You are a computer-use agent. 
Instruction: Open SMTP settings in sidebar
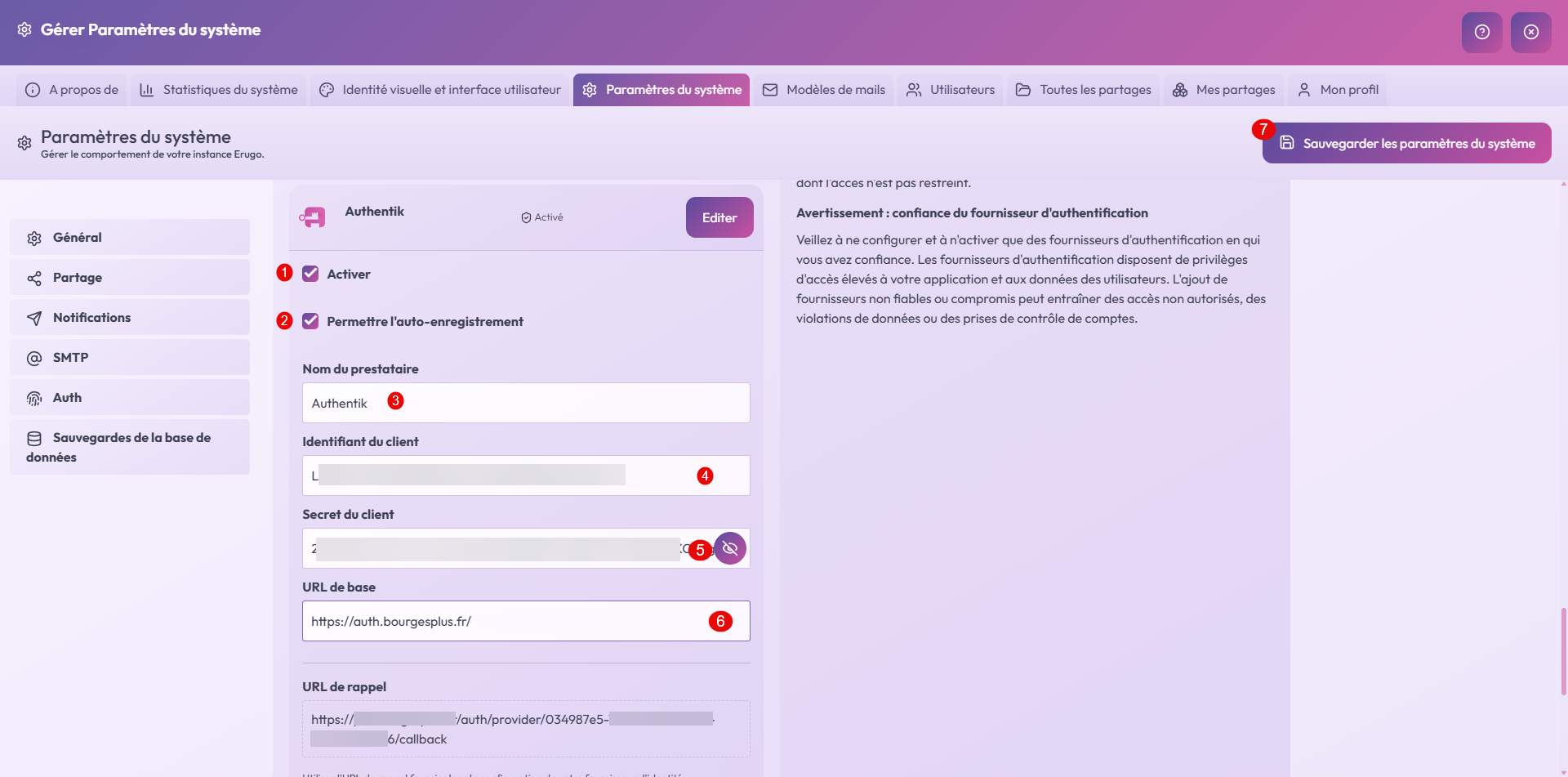click(x=130, y=358)
